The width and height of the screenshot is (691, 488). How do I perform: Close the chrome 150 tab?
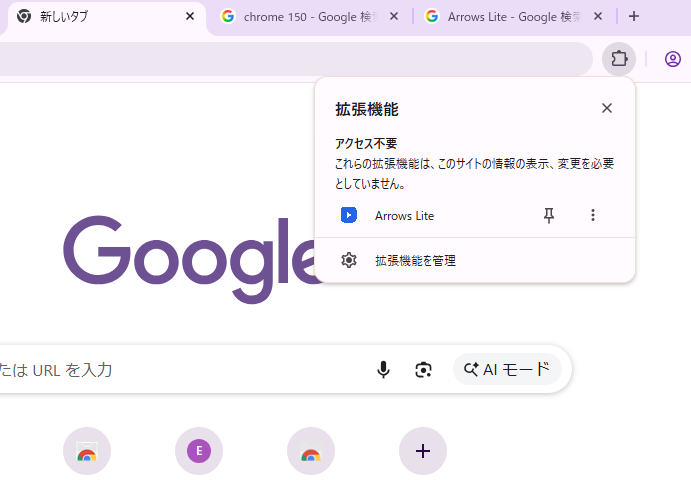[394, 16]
